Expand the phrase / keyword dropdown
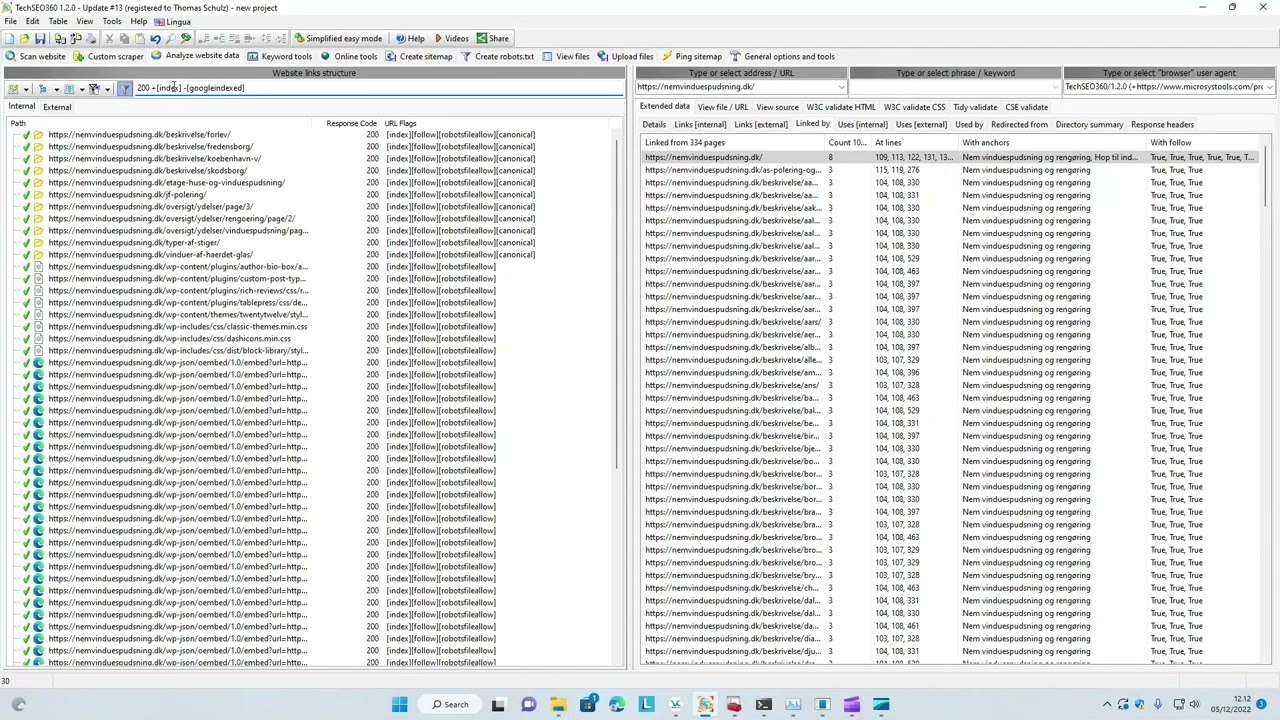1280x720 pixels. point(1054,87)
